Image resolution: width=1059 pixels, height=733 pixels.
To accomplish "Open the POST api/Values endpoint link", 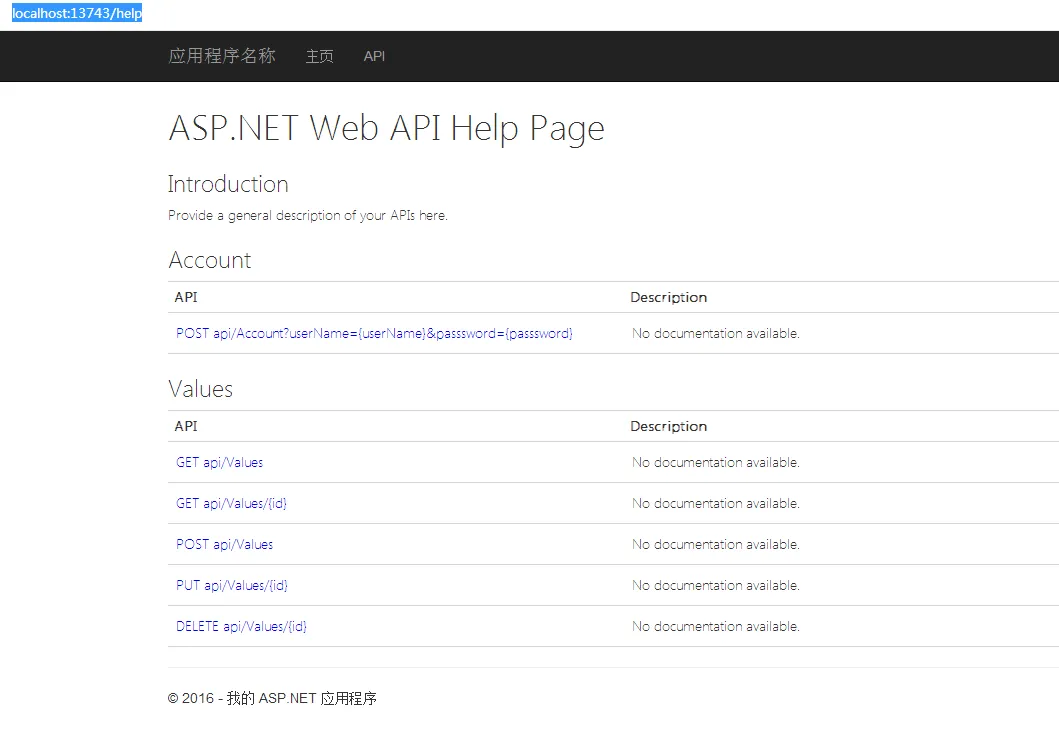I will point(224,544).
